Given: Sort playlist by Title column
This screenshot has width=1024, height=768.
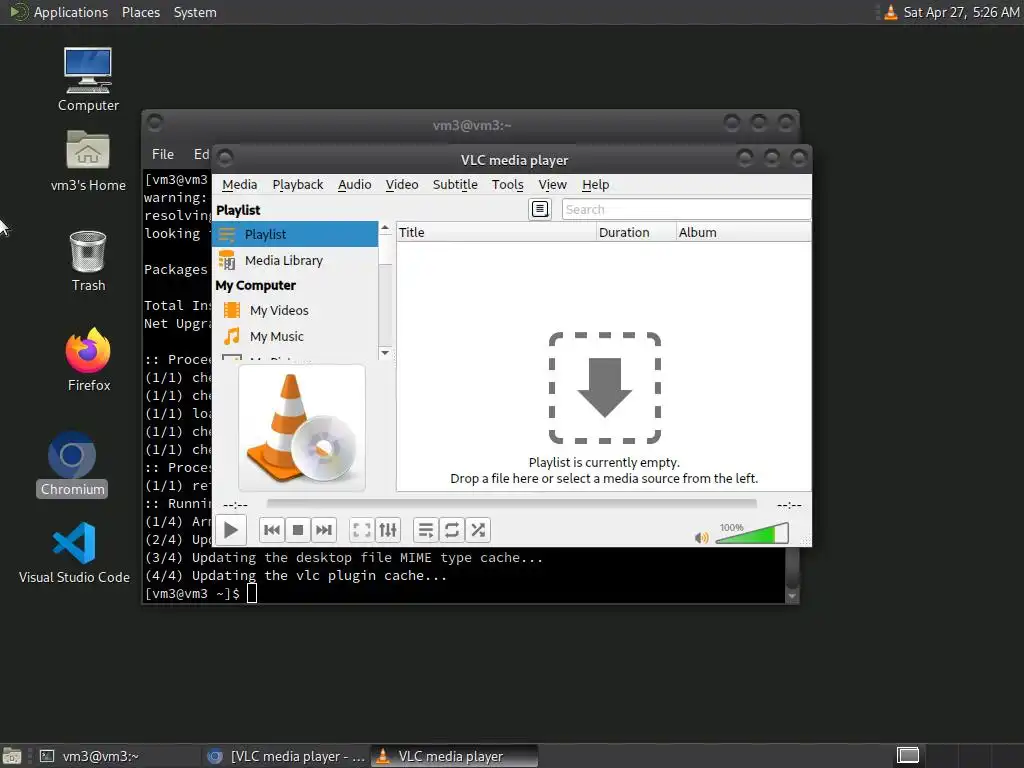Looking at the screenshot, I should click(x=496, y=232).
